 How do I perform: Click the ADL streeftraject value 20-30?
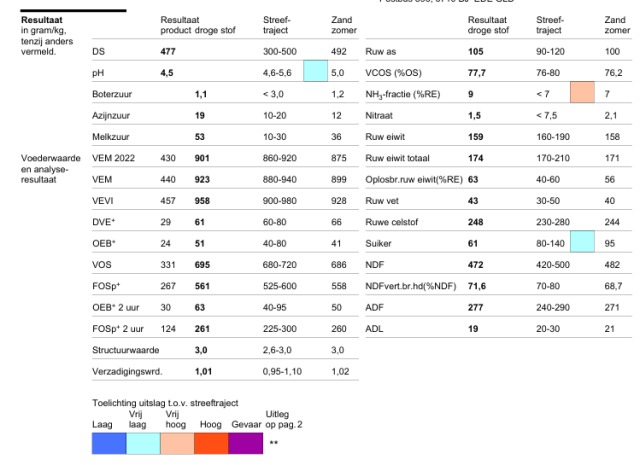point(548,329)
